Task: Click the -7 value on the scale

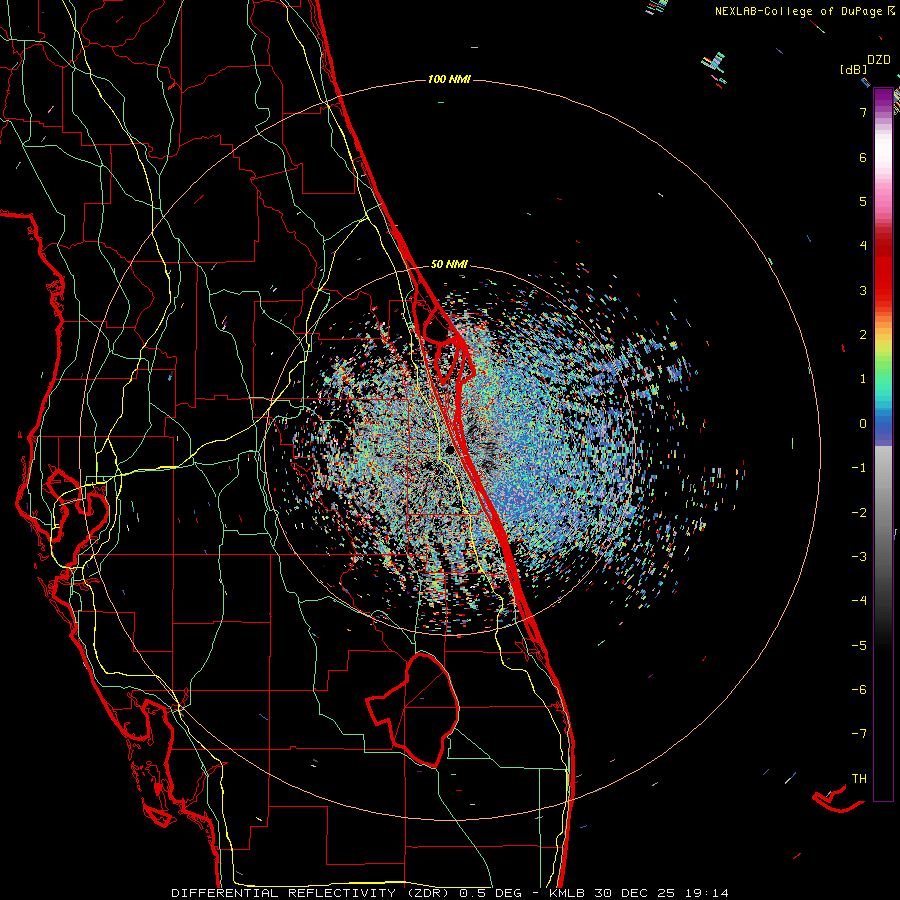Action: (859, 734)
